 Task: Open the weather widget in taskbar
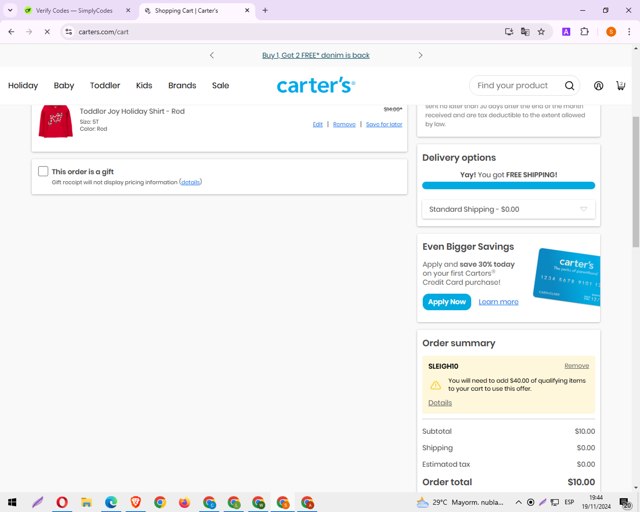coord(460,502)
